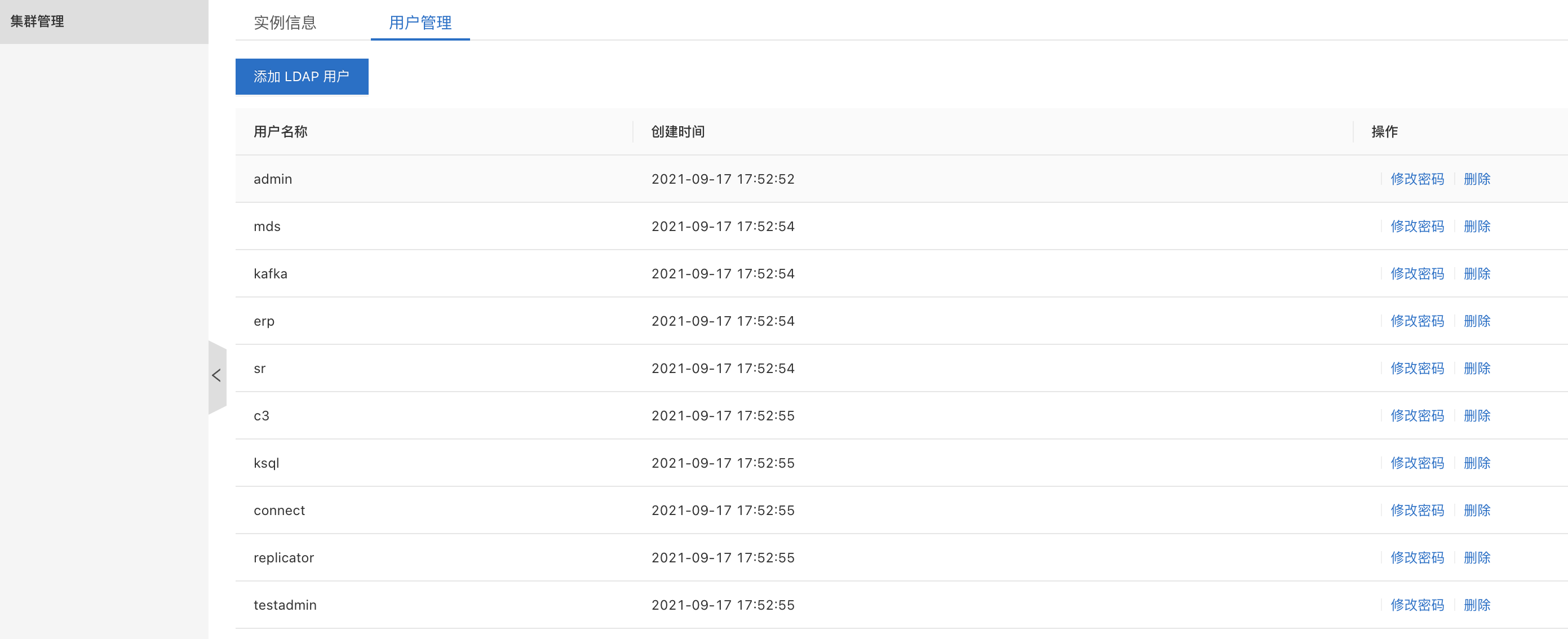Delete the admin user
1568x639 pixels.
(1476, 179)
